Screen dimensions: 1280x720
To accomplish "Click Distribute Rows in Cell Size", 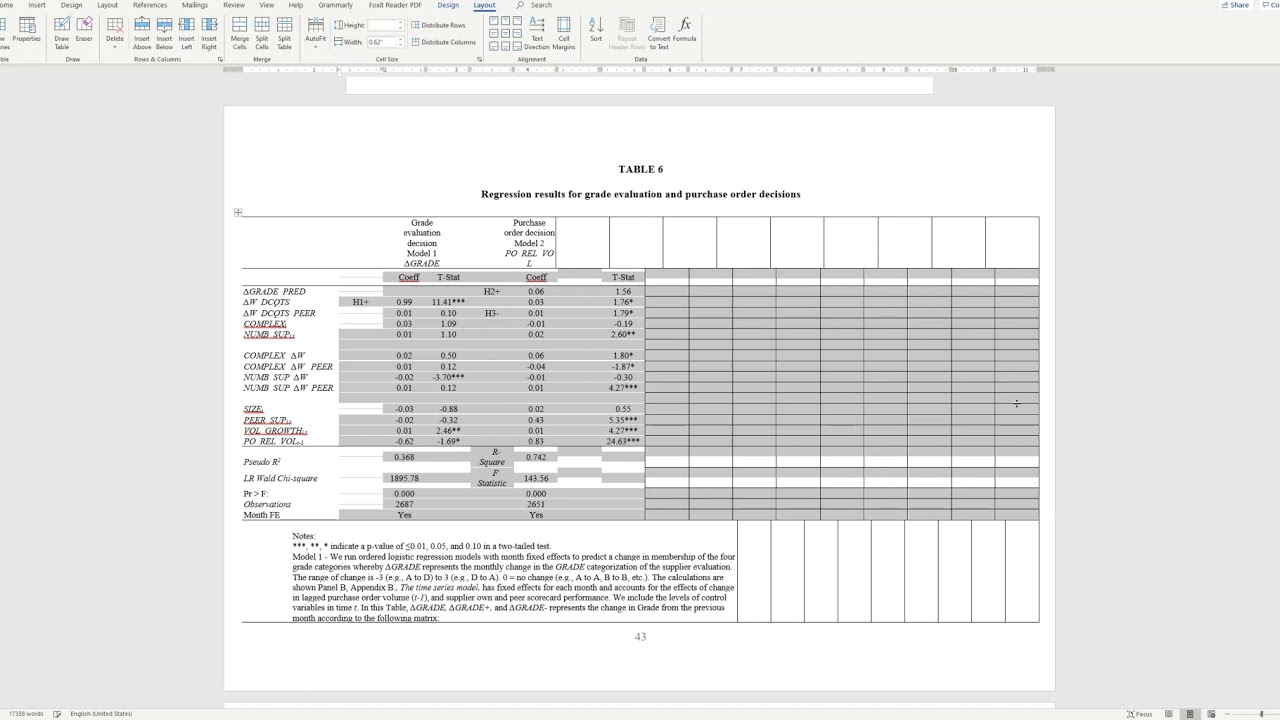I will [x=439, y=25].
